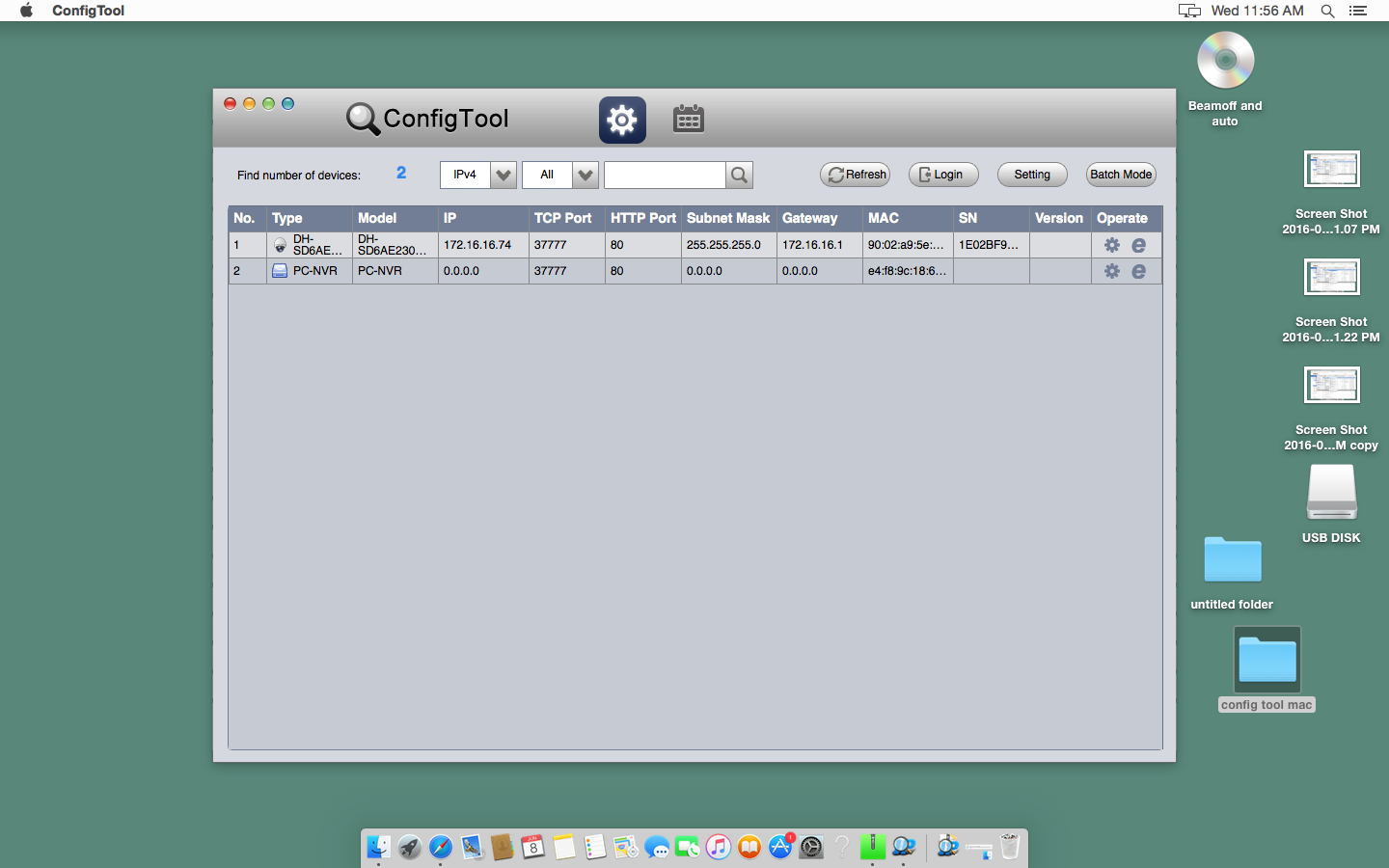Screen dimensions: 1389x868
Task: Open Finder from the dock
Action: tap(378, 847)
